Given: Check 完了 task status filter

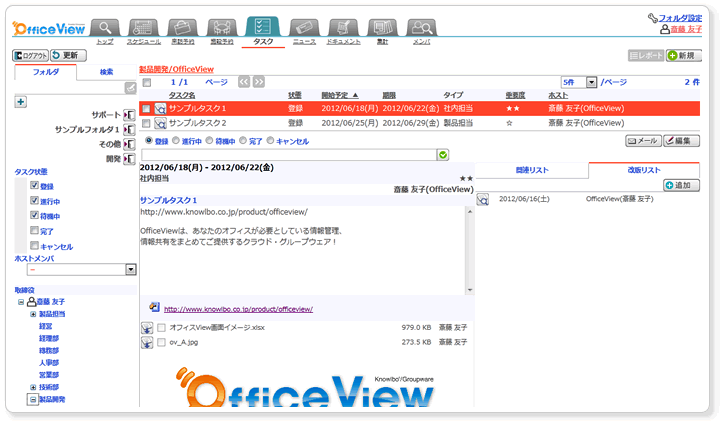Looking at the screenshot, I should click(x=34, y=230).
